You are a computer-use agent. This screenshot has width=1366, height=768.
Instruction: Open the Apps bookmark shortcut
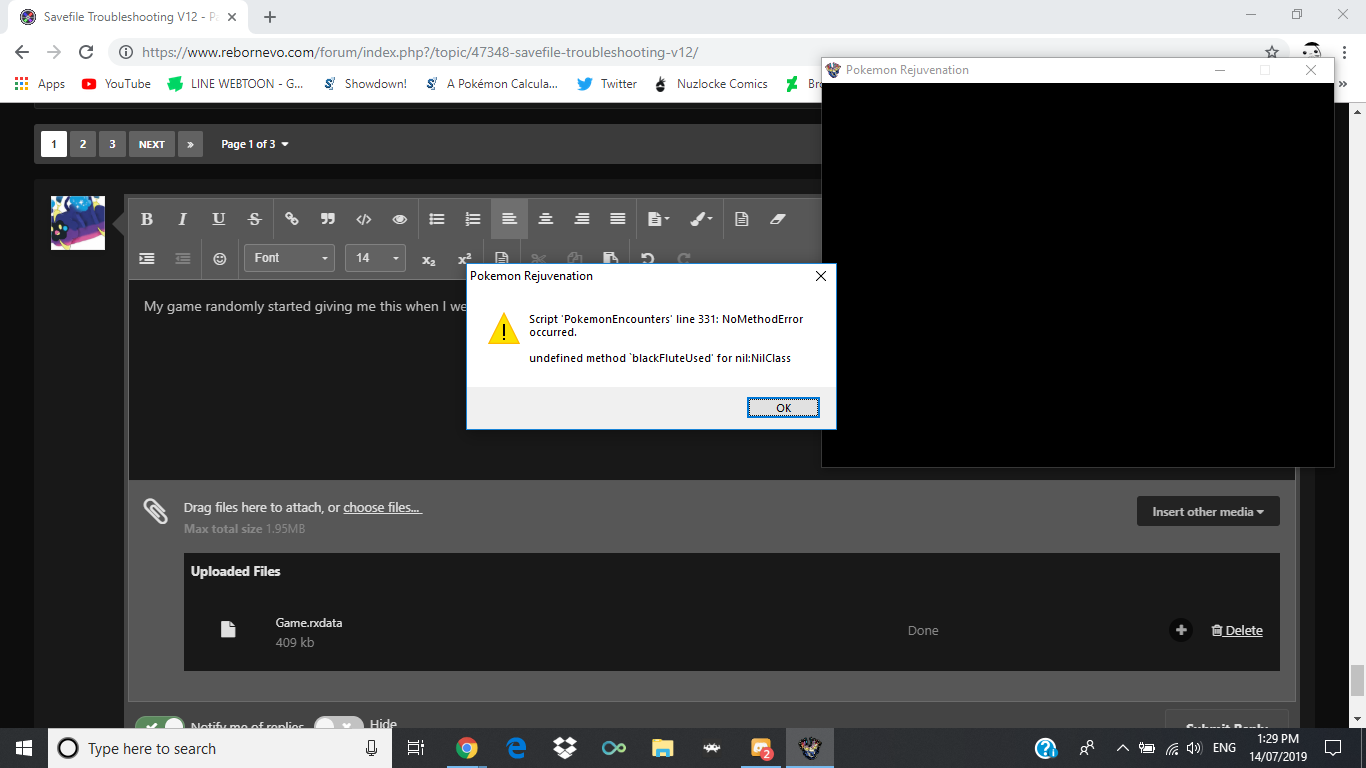point(40,84)
